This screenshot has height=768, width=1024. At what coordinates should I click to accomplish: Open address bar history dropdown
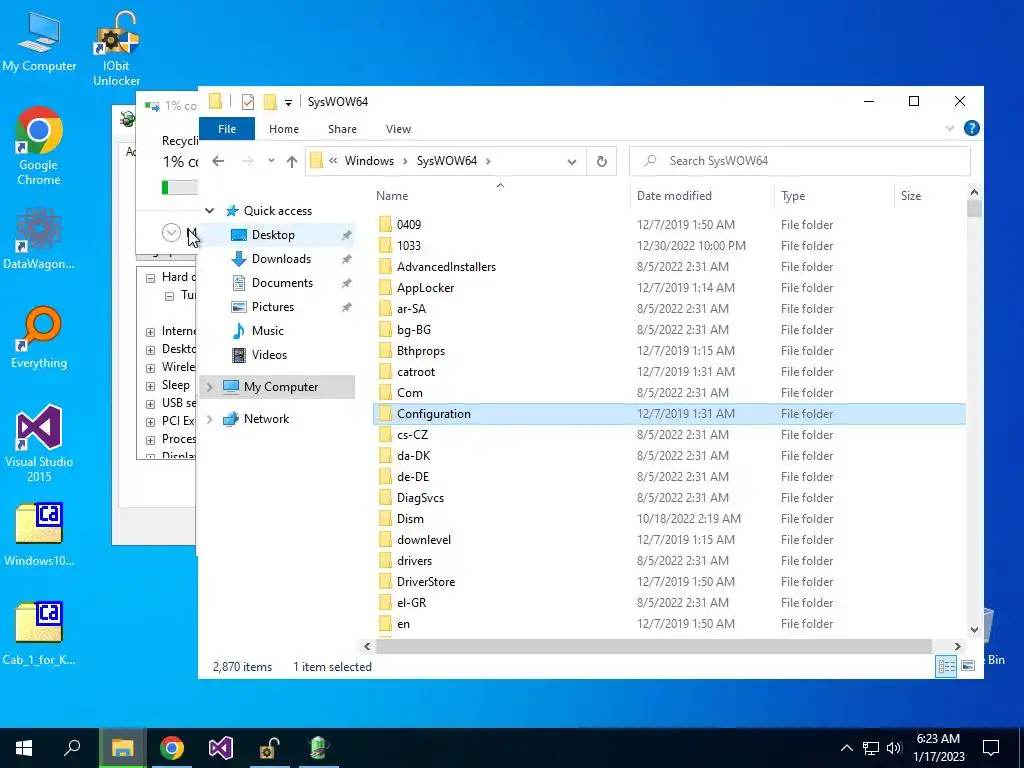[x=572, y=161]
